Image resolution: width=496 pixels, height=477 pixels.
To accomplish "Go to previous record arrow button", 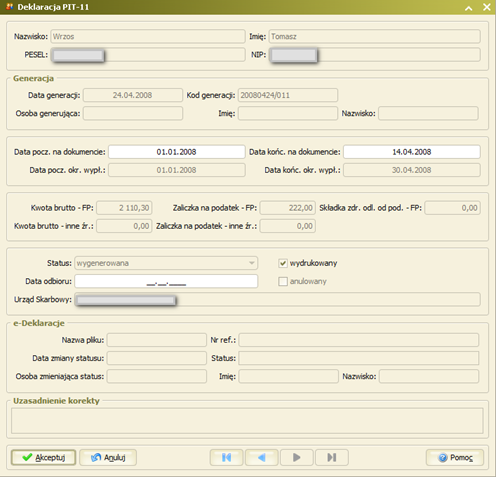I will 262,457.
